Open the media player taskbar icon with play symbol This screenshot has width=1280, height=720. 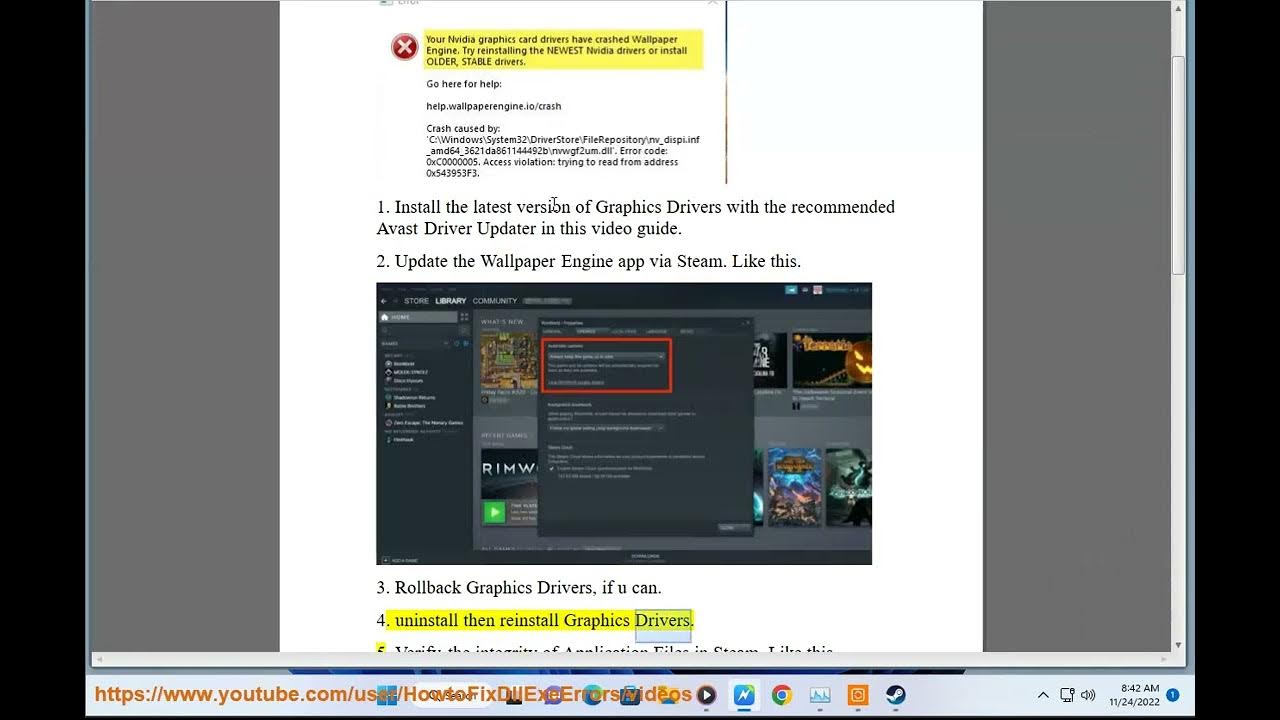click(x=706, y=695)
